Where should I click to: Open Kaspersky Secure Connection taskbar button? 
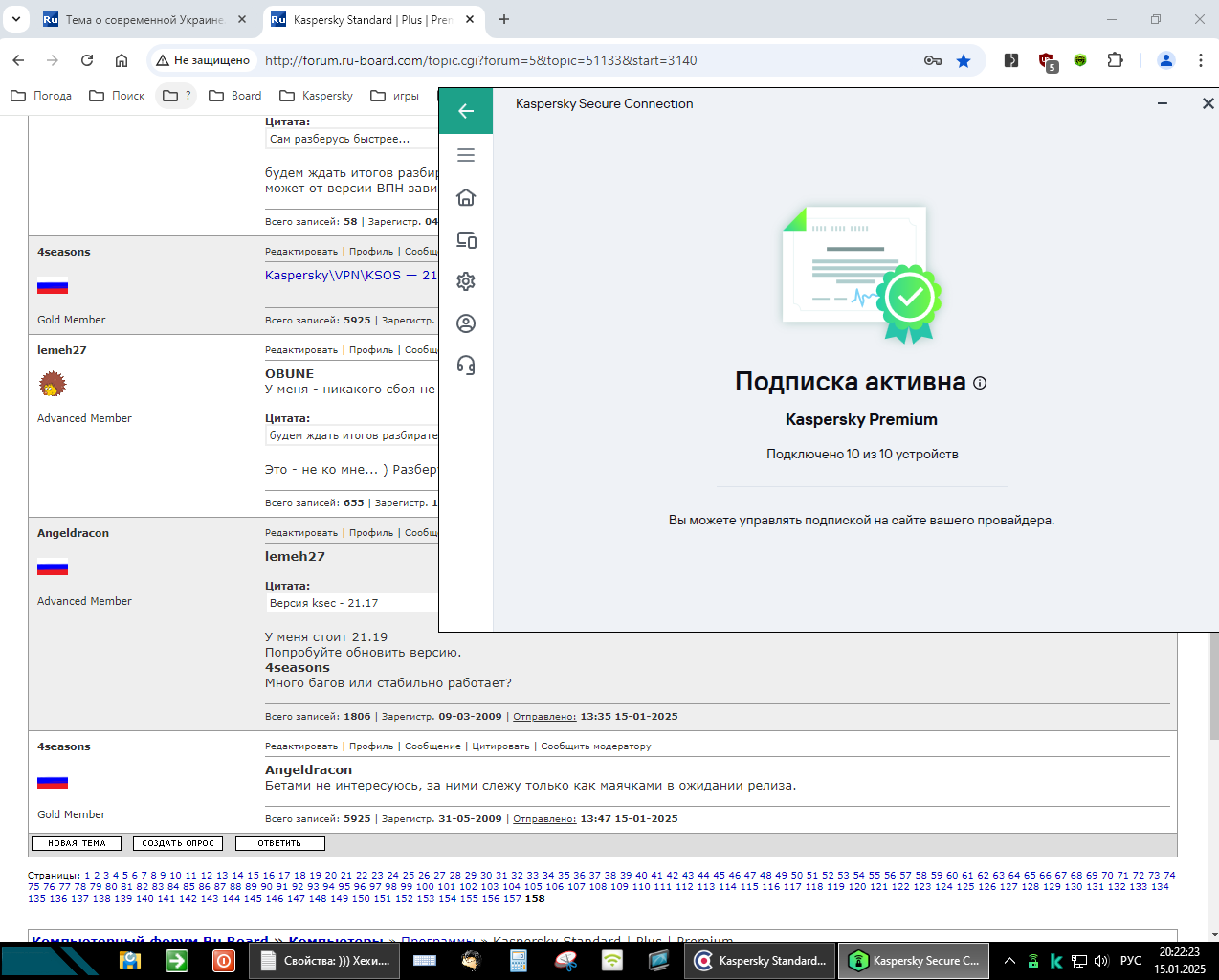click(915, 960)
